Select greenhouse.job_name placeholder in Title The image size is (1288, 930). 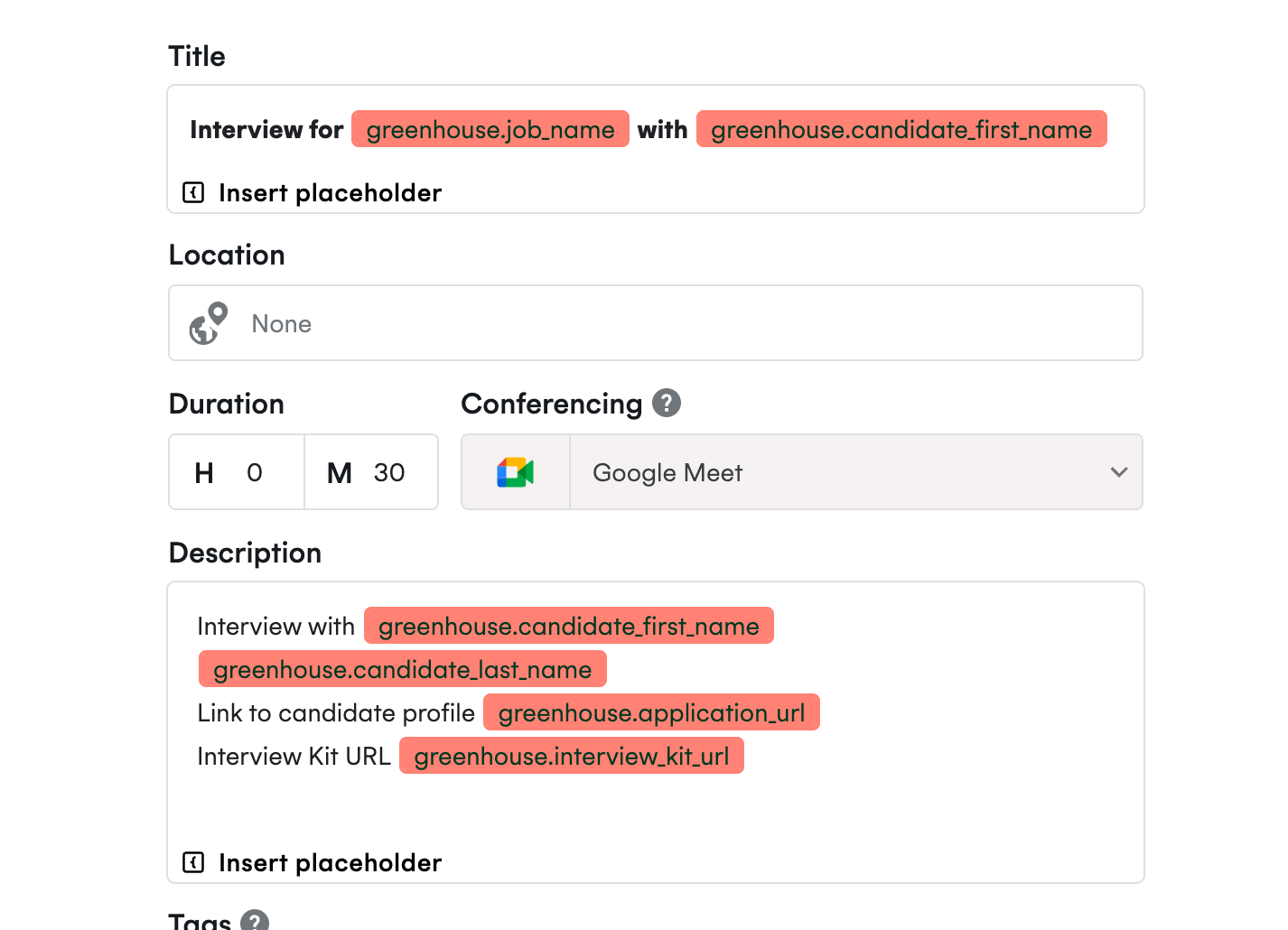pos(490,129)
